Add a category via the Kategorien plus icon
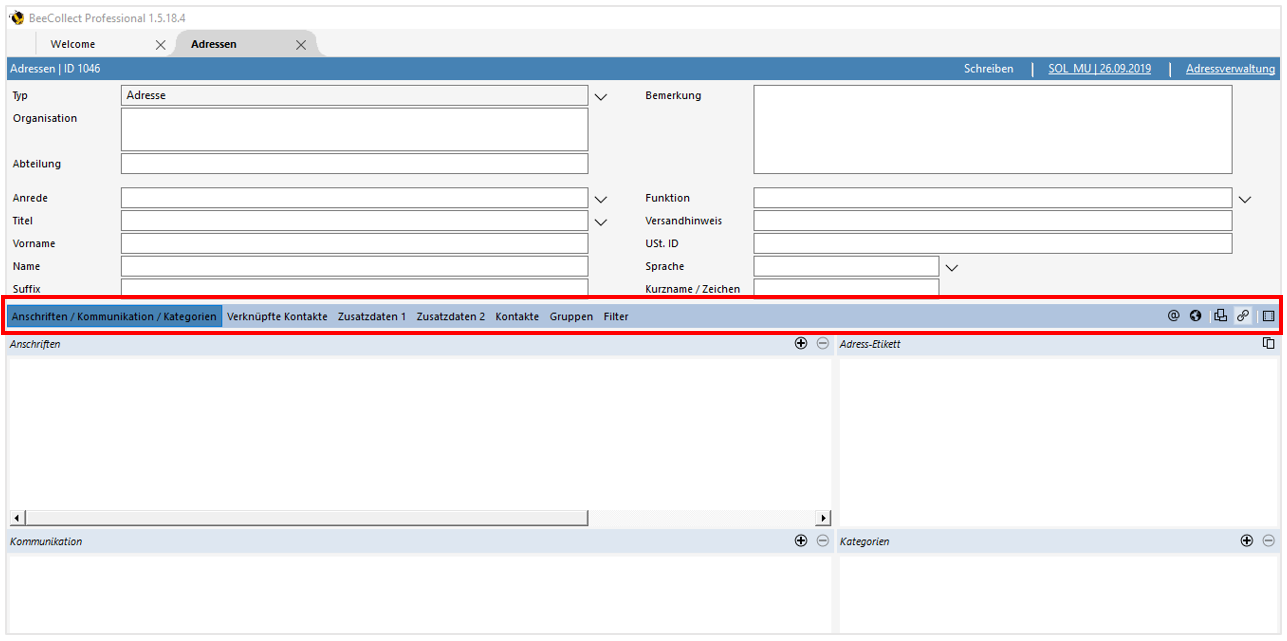The image size is (1287, 641). 1246,540
